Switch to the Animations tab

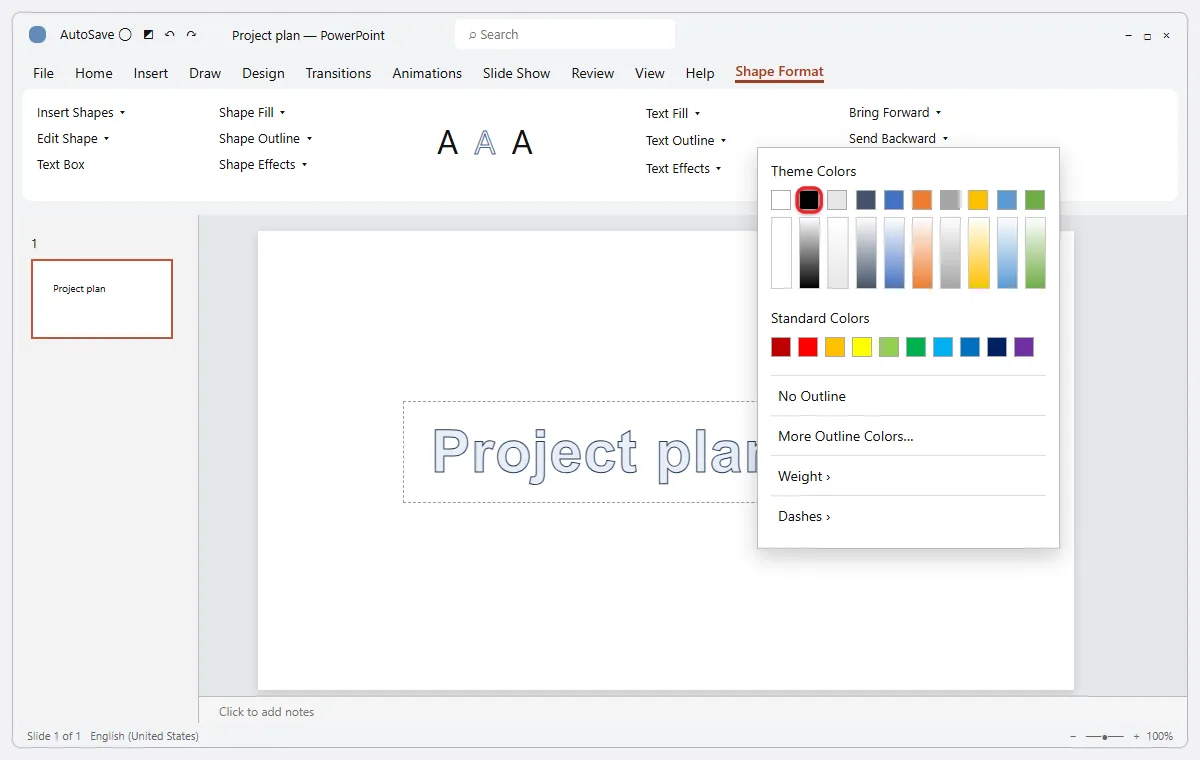(x=427, y=73)
